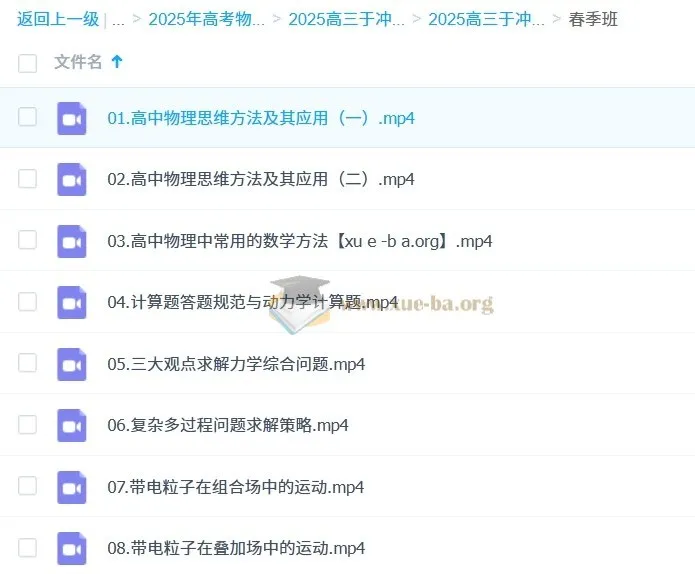Click video icon for 03 数学方法 file
The width and height of the screenshot is (695, 574).
point(71,241)
